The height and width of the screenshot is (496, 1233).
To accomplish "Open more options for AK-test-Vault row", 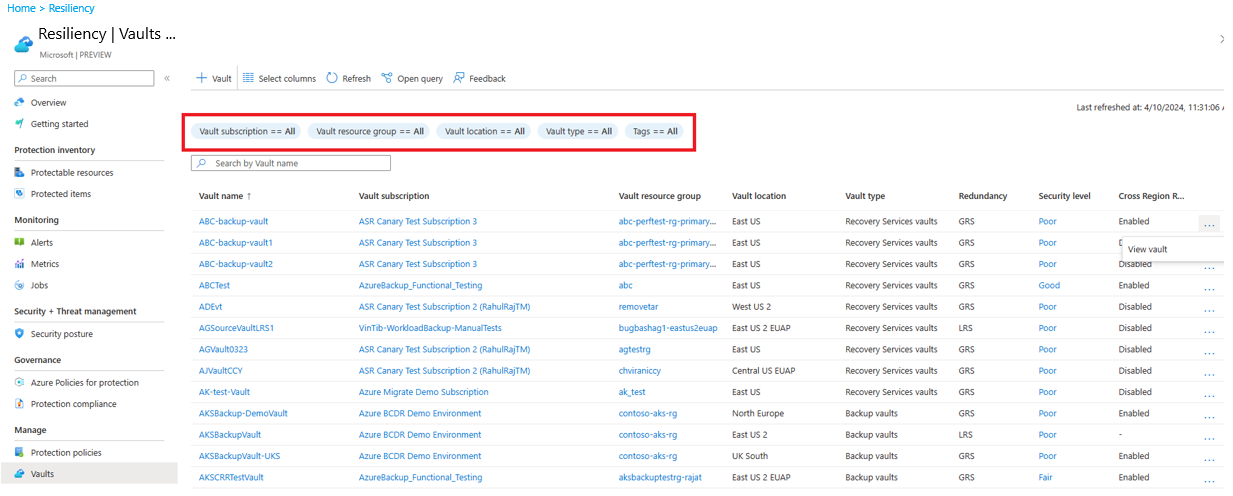I will [x=1209, y=395].
